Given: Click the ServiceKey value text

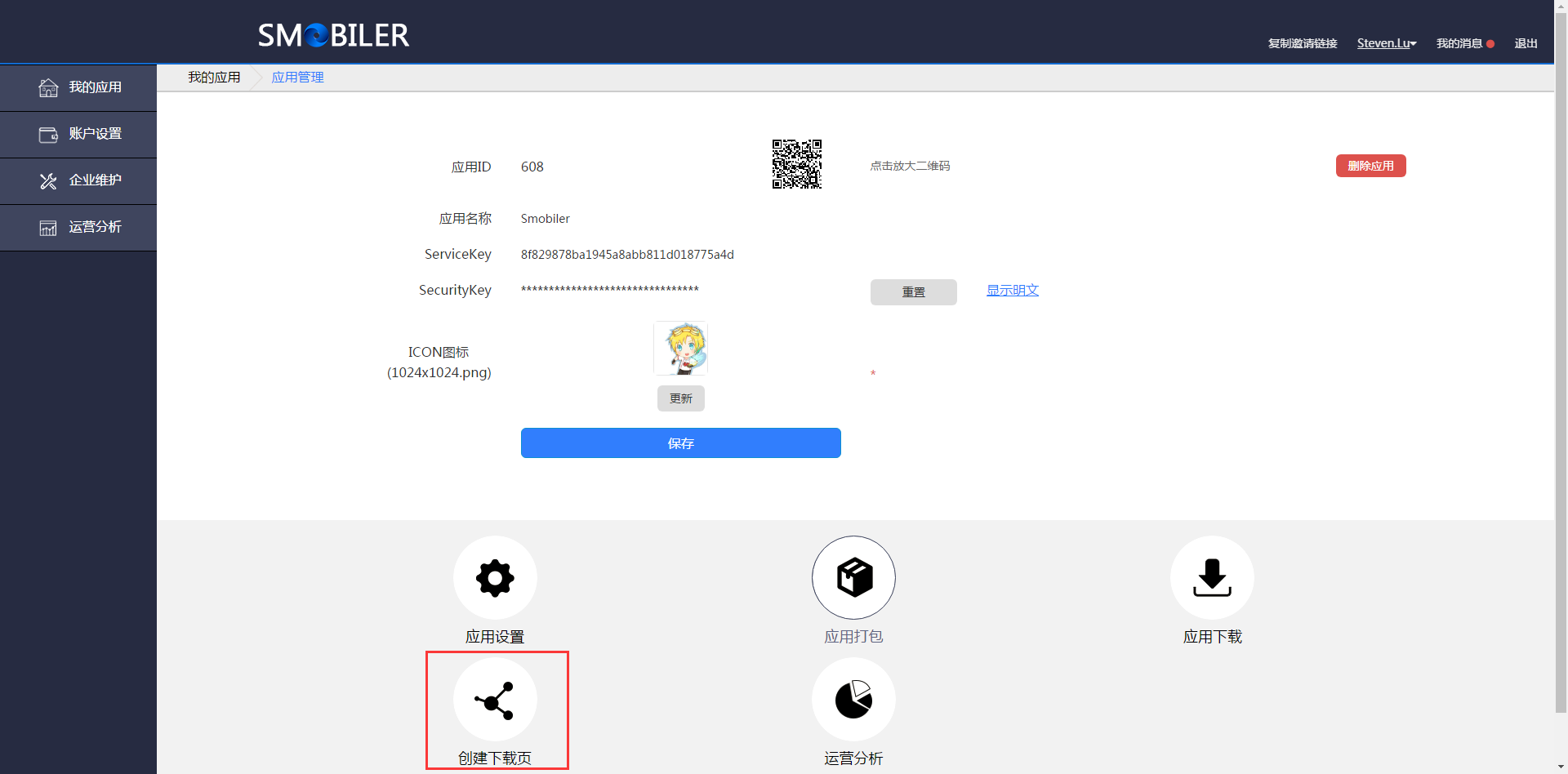Looking at the screenshot, I should coord(627,255).
